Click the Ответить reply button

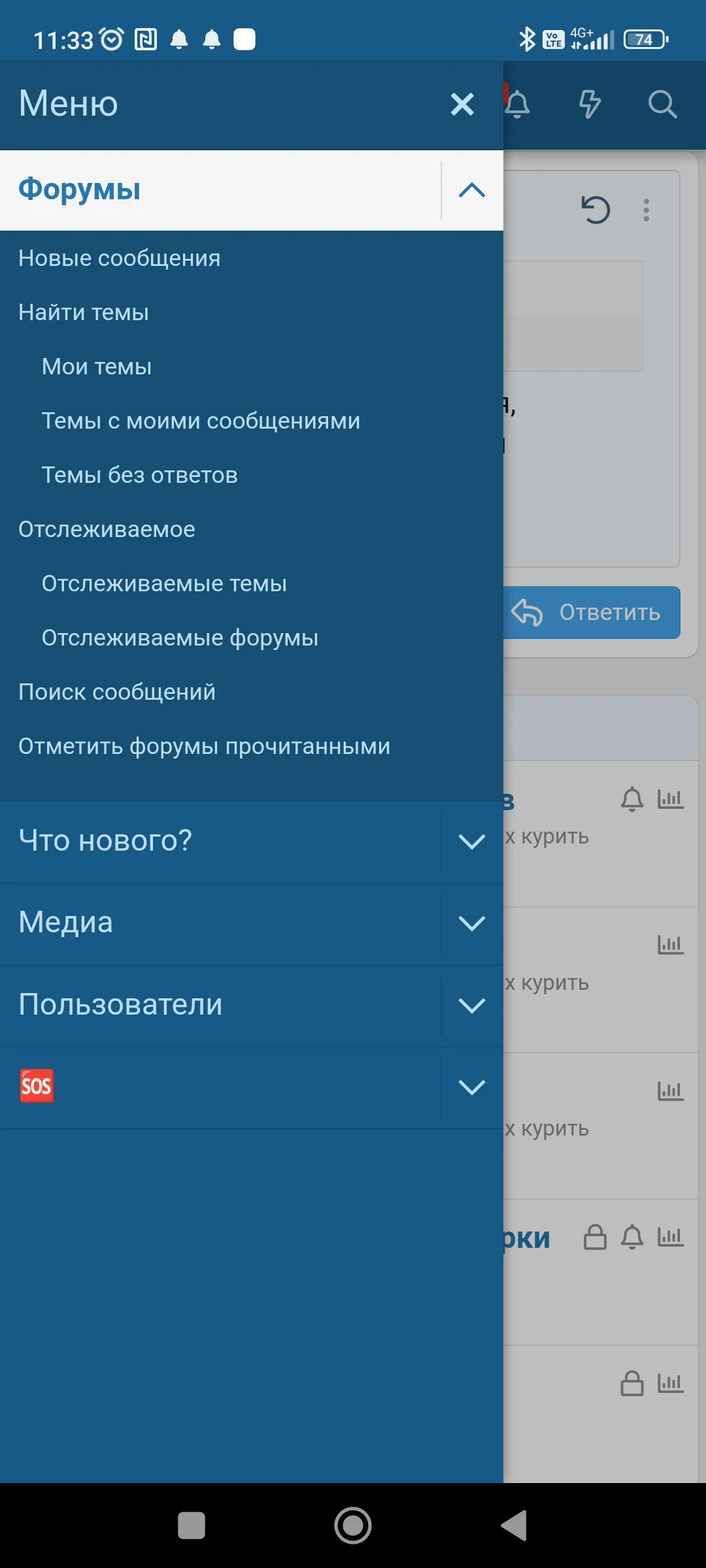tap(592, 613)
